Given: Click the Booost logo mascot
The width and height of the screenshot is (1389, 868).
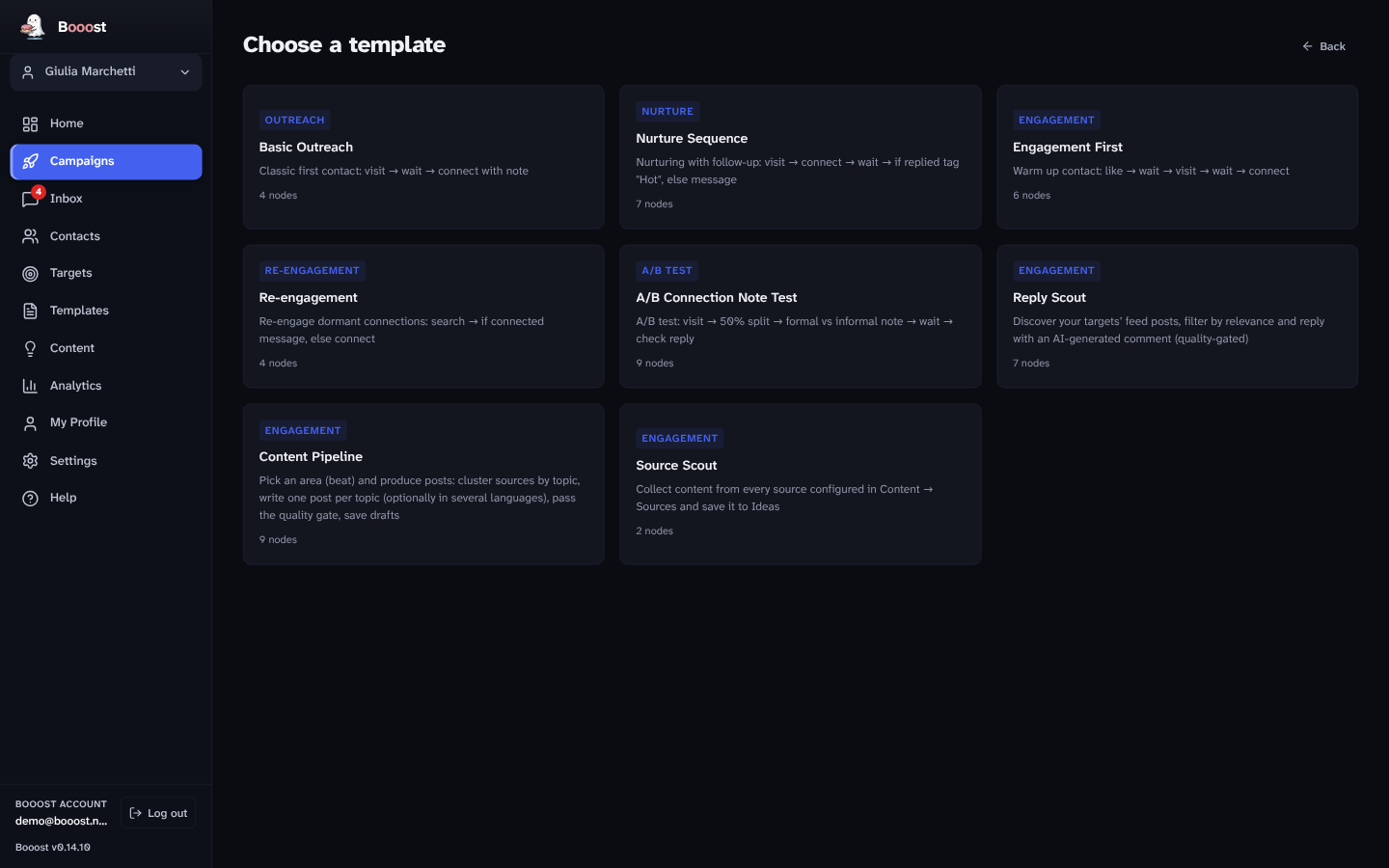Looking at the screenshot, I should tap(33, 26).
